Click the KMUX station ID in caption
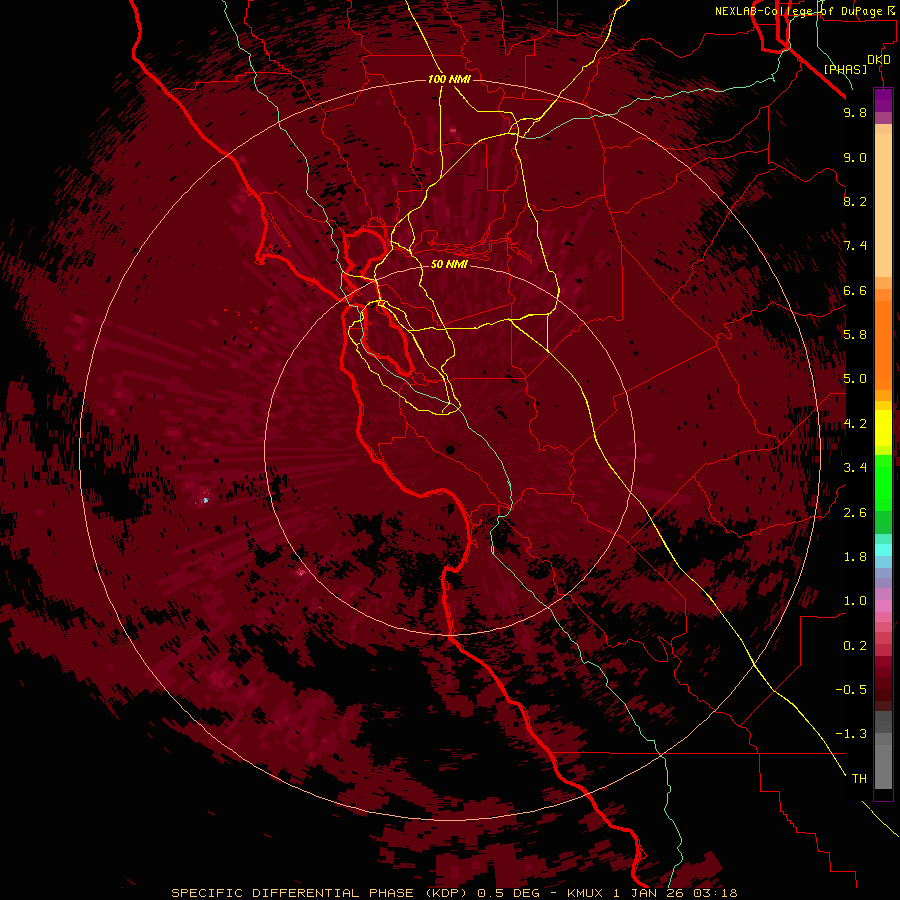 [x=584, y=893]
